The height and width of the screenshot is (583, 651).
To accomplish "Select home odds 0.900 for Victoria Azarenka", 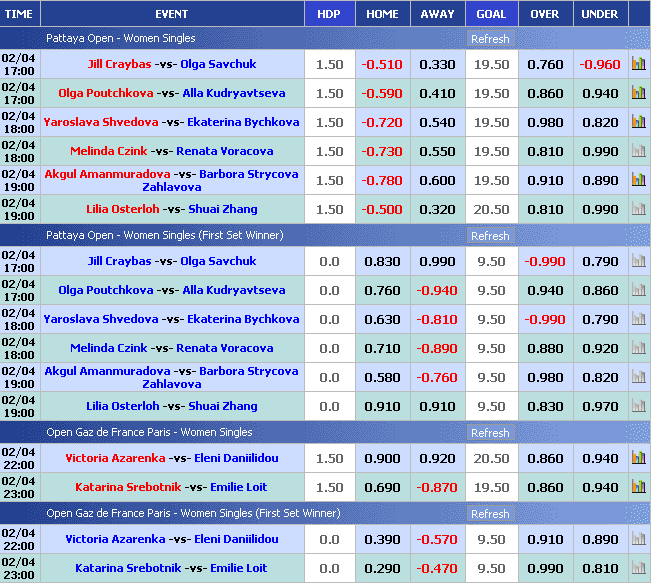I will tap(382, 458).
